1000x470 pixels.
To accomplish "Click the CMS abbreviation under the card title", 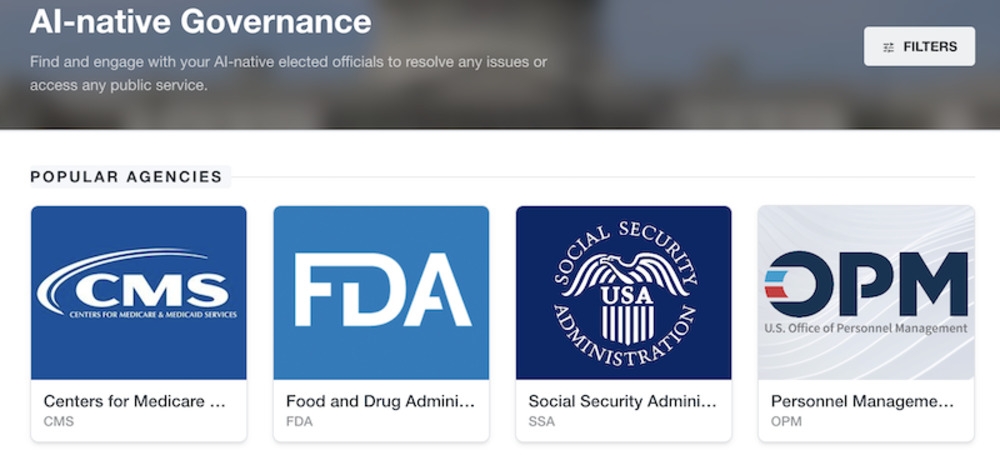I will [x=58, y=421].
